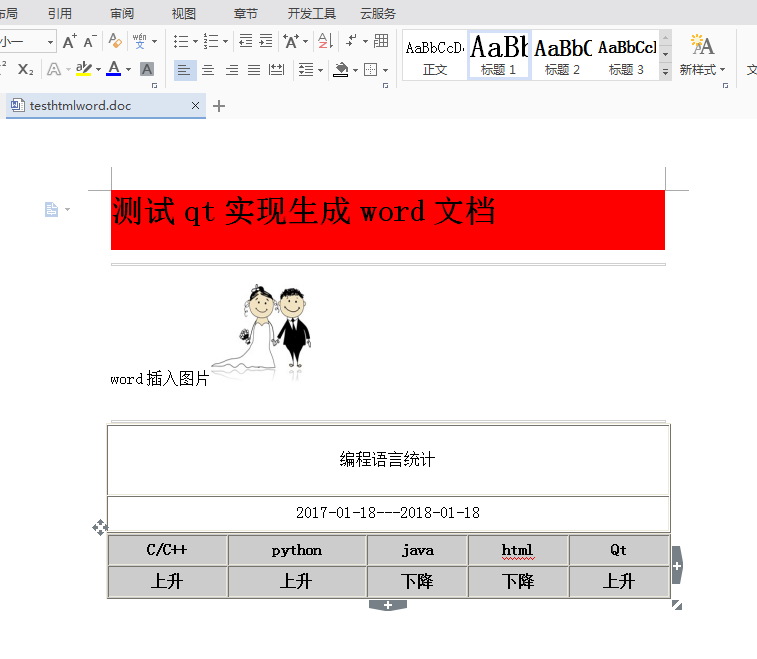This screenshot has width=757, height=659.
Task: Apply bullet list formatting
Action: coord(181,41)
